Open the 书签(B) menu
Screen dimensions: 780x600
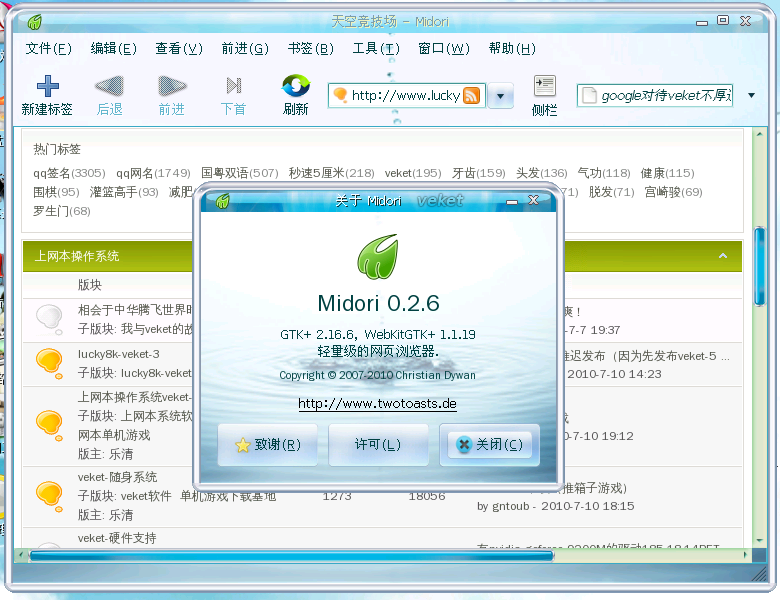pyautogui.click(x=310, y=48)
